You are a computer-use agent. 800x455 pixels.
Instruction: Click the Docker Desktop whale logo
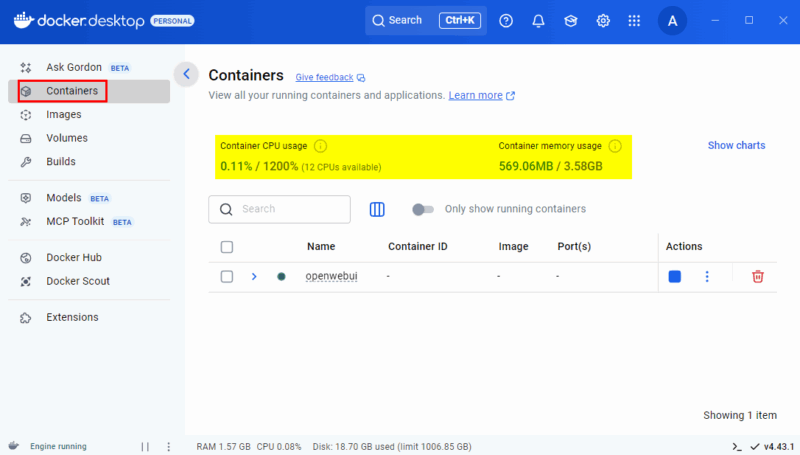pos(23,20)
